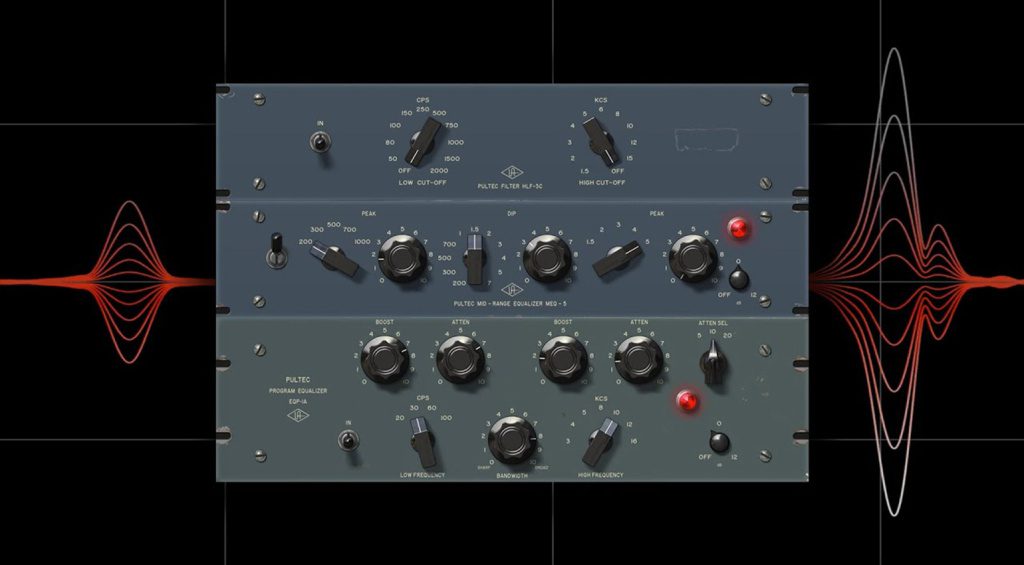Click the MEQ-5 high Peak frequency selector

tap(617, 258)
